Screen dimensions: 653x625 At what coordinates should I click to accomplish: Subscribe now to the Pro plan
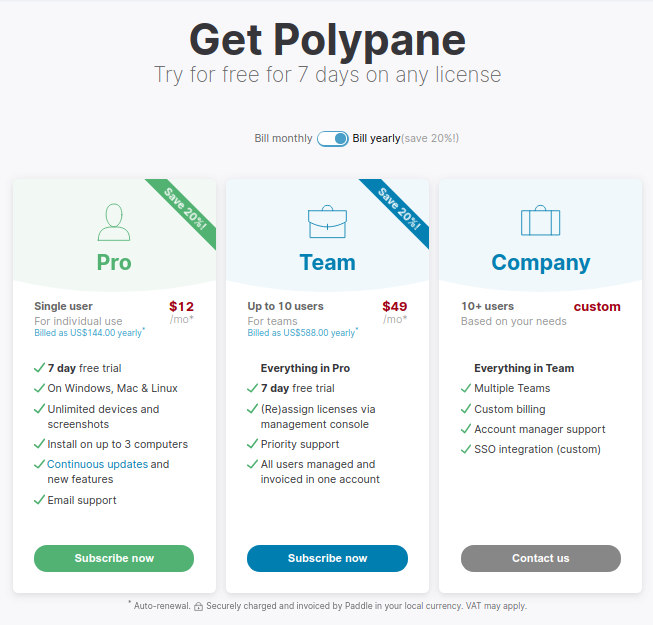(x=114, y=558)
